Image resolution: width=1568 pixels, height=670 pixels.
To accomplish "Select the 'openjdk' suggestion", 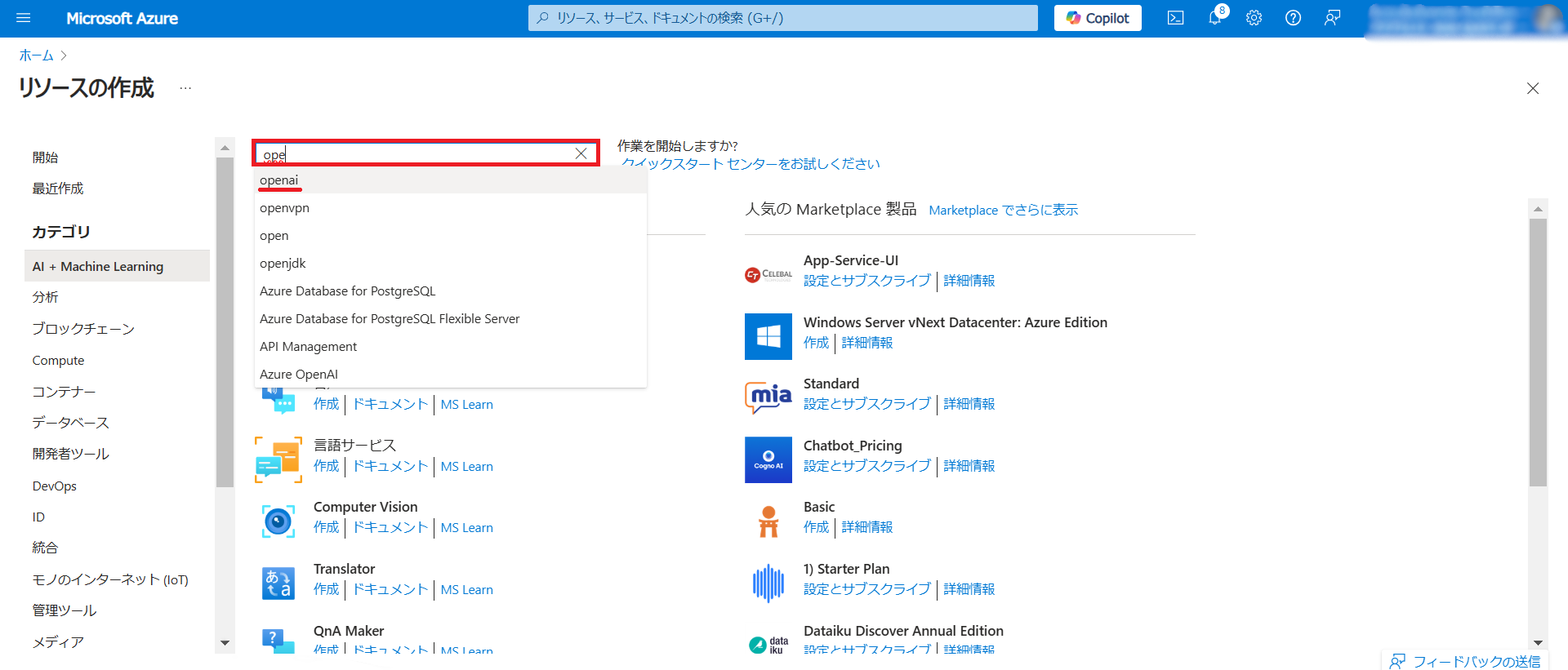I will click(x=451, y=264).
